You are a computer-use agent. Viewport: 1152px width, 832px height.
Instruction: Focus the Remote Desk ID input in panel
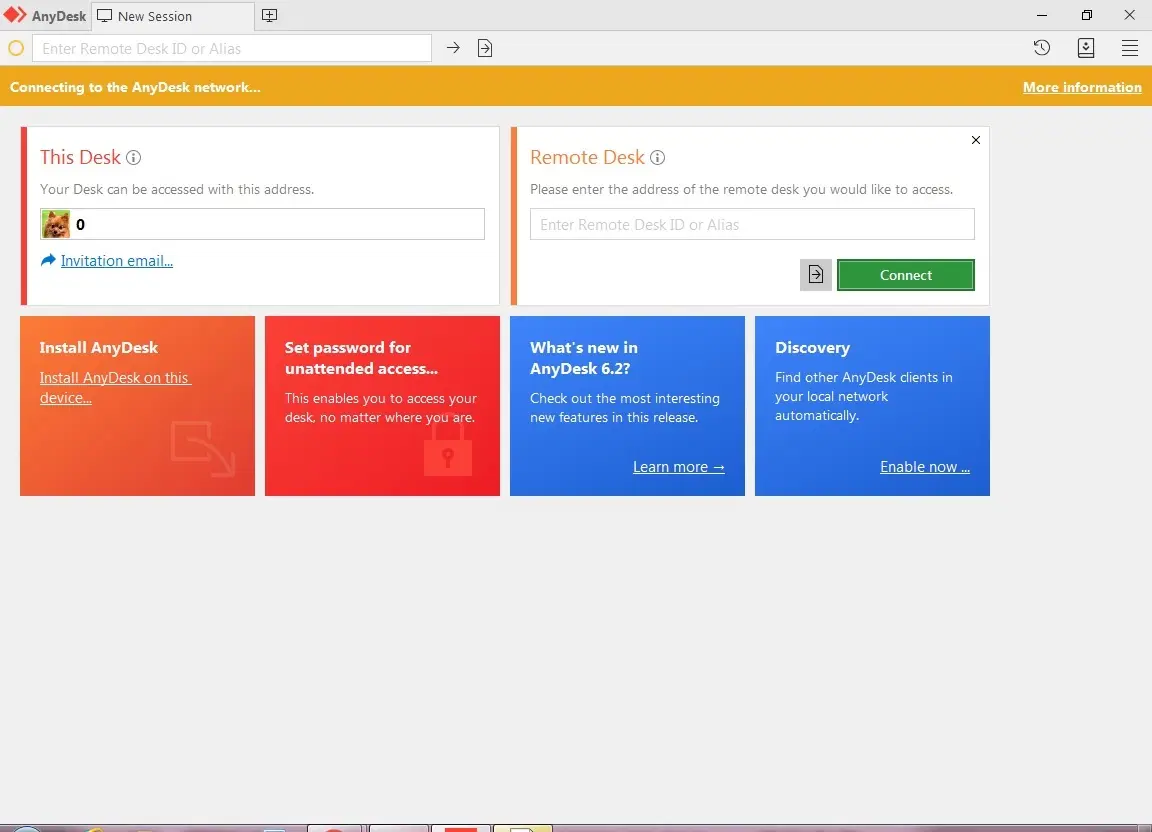pos(752,224)
